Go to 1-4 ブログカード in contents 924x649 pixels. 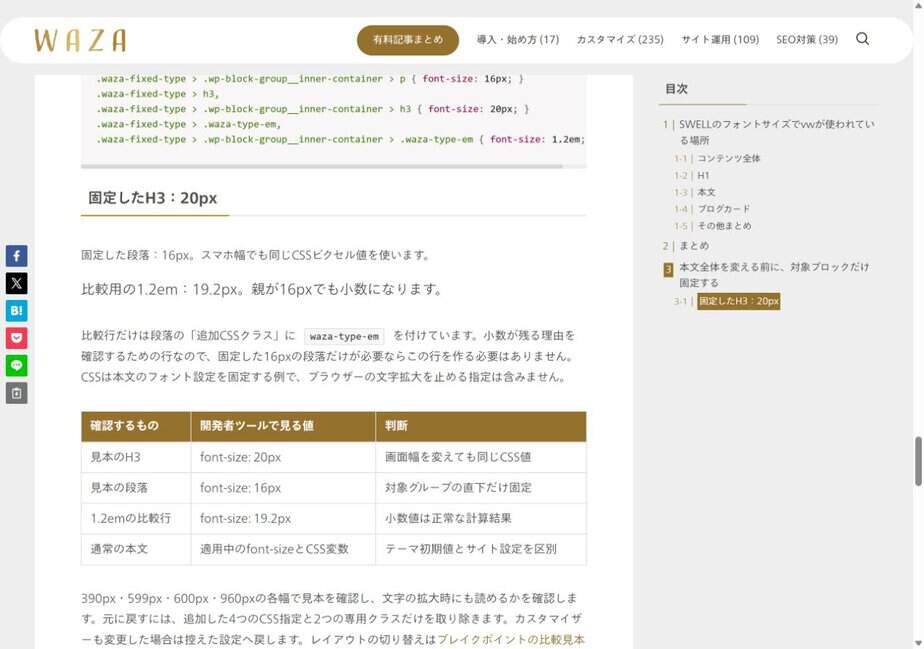click(724, 209)
